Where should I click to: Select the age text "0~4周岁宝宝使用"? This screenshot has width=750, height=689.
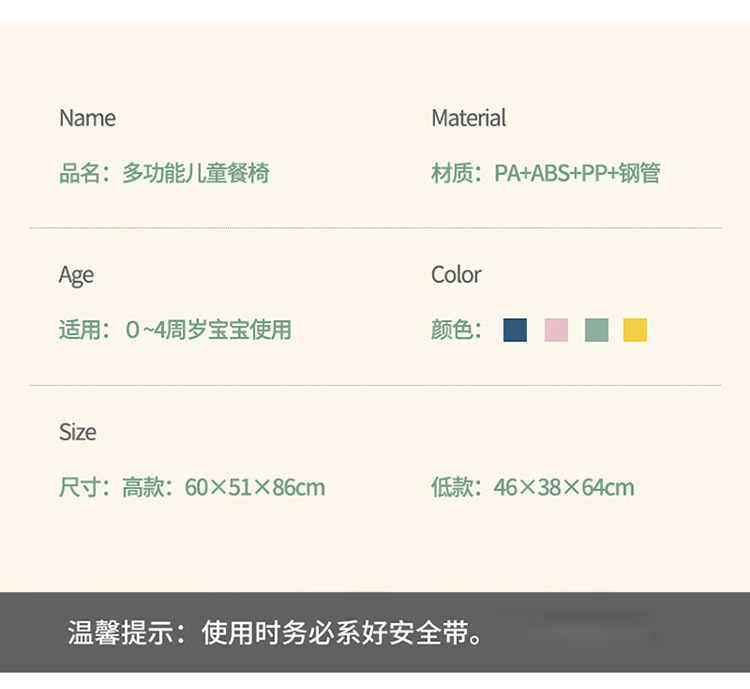tap(209, 330)
